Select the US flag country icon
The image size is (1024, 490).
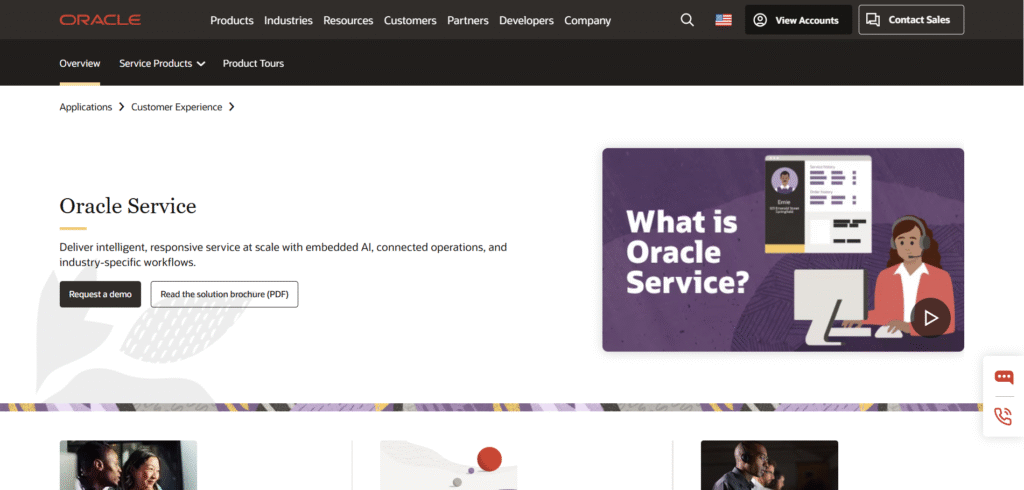coord(723,20)
